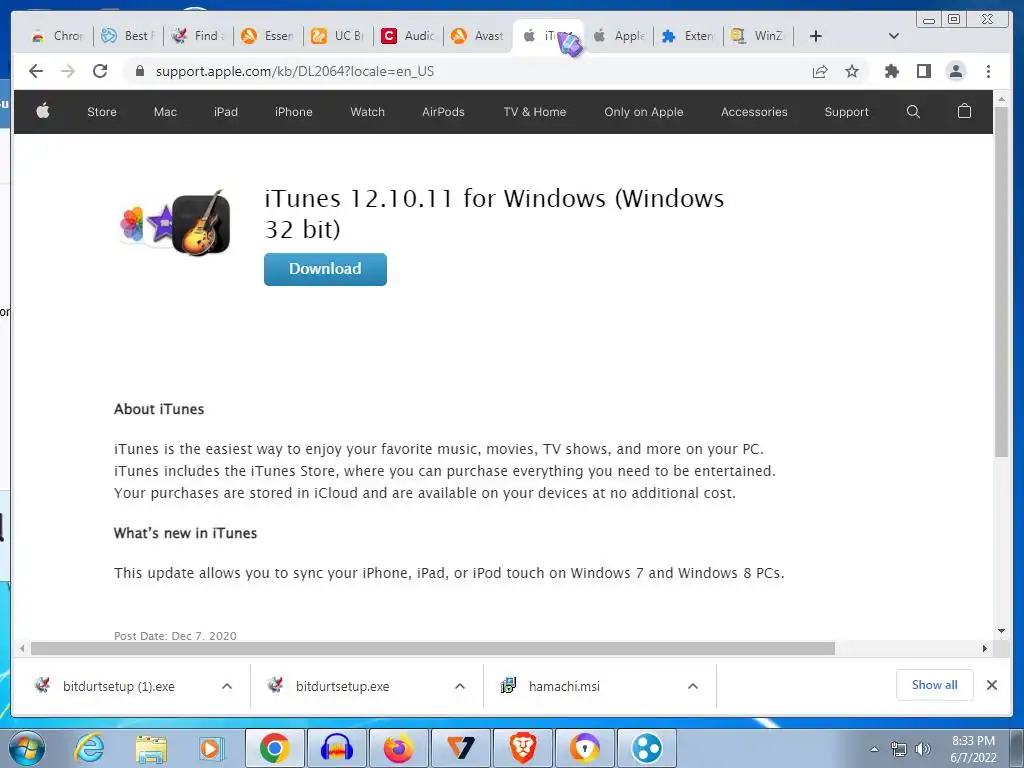Open Brave lion icon in taskbar
Screen dimensions: 1024x768
pos(522,748)
